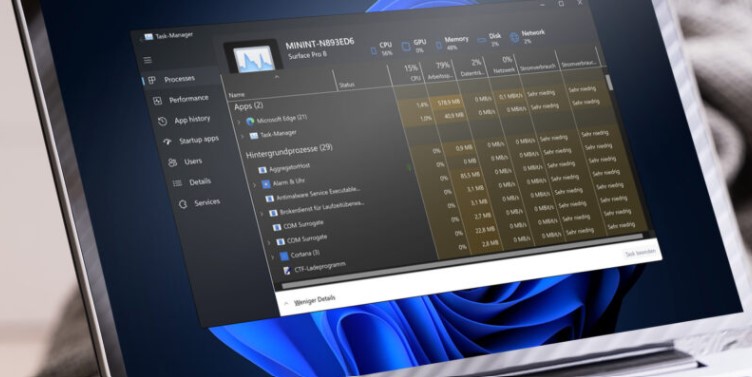Click the sort arrow above Name column
This screenshot has height=377, width=752.
coord(277,77)
